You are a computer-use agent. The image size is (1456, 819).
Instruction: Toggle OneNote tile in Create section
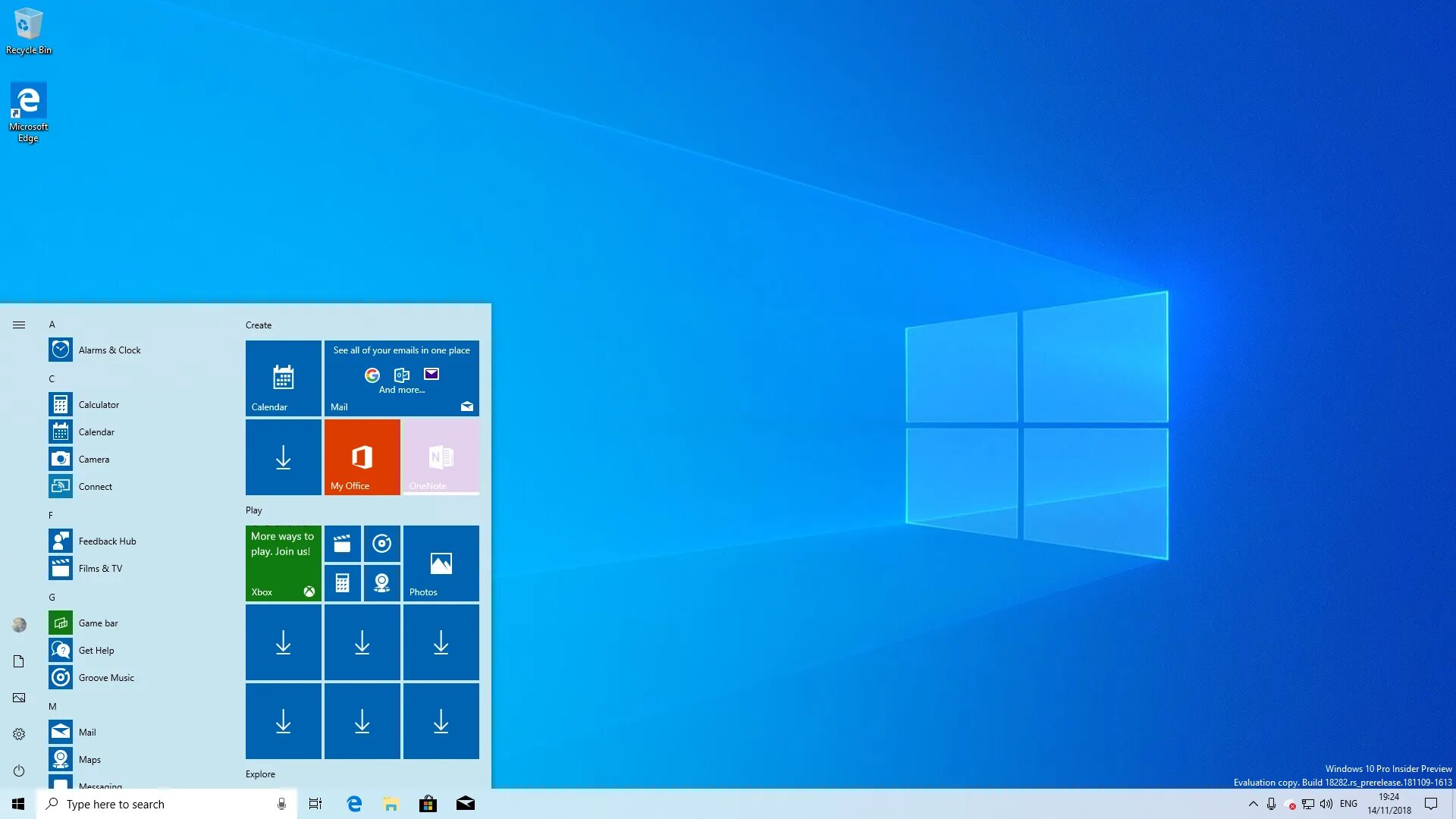440,457
